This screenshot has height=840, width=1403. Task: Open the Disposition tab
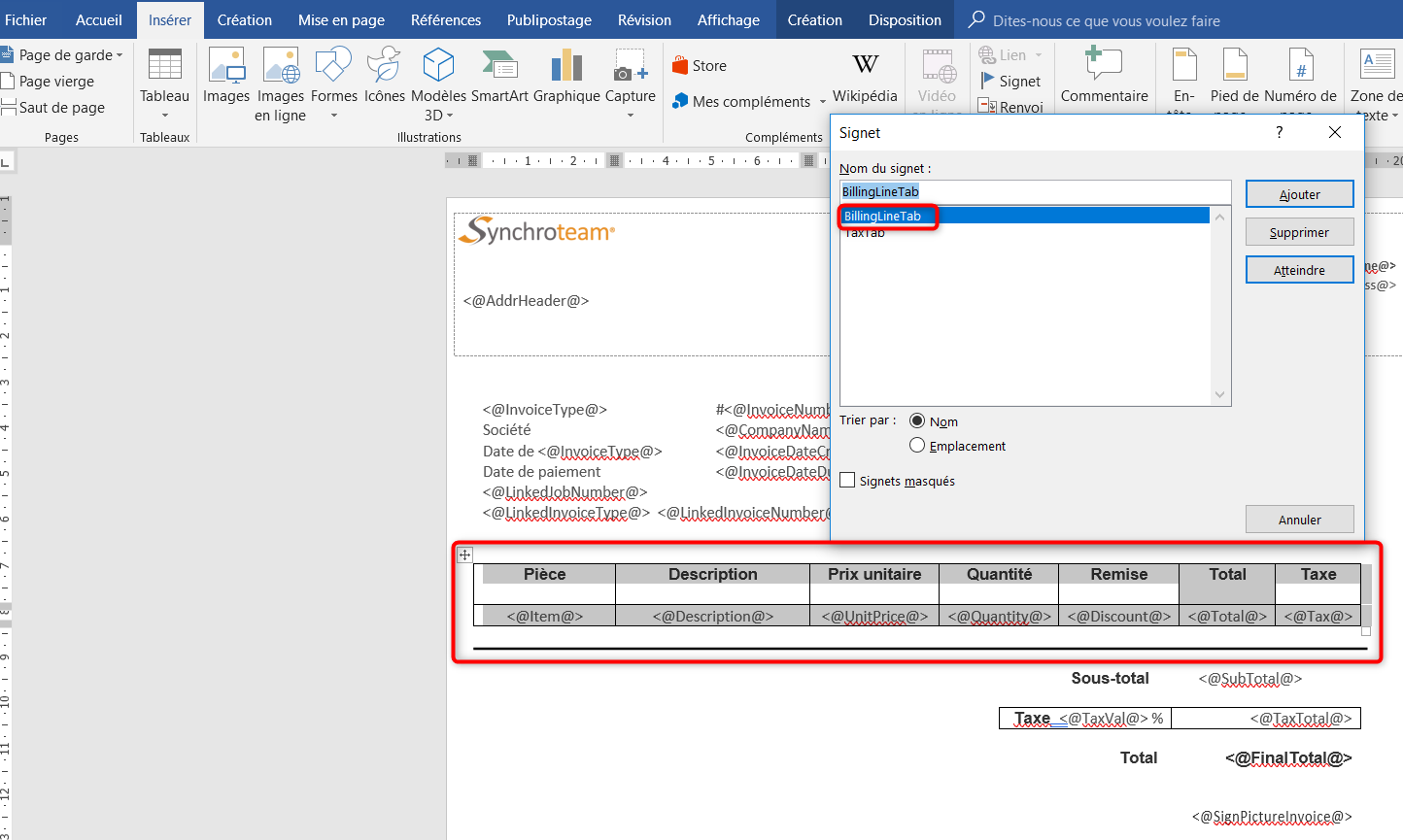tap(905, 19)
